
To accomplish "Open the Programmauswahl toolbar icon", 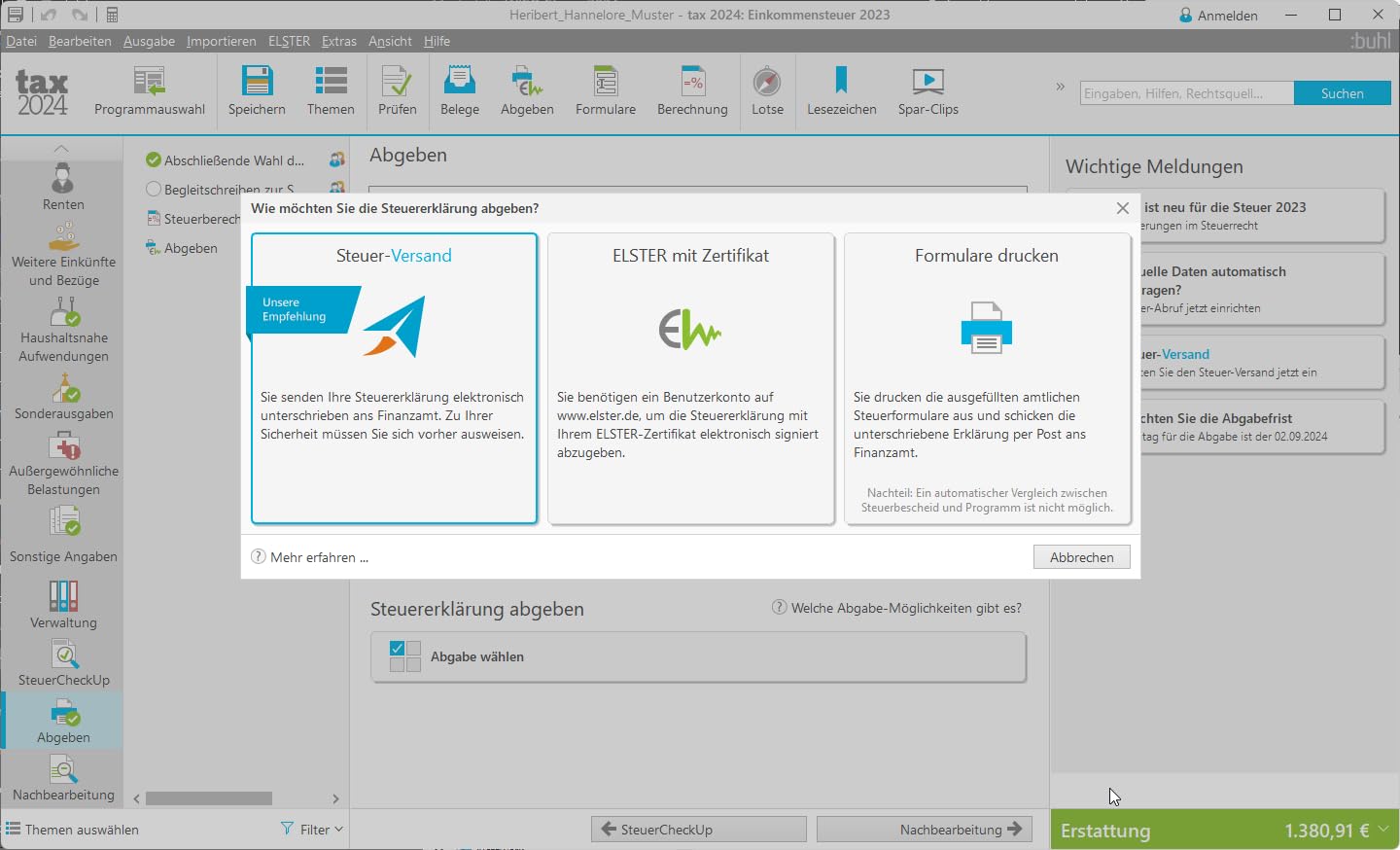I will (x=150, y=91).
